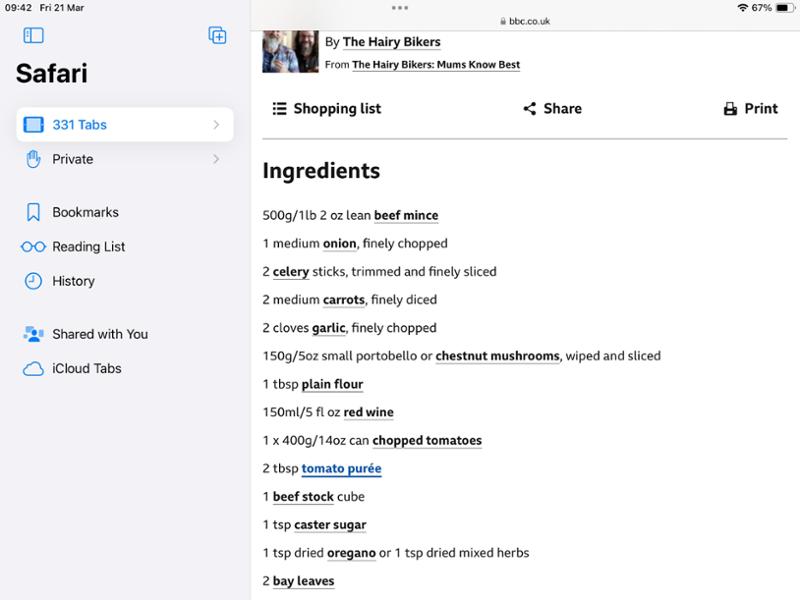800x600 pixels.
Task: Click the Bookmarks ribbon icon
Action: coord(33,212)
